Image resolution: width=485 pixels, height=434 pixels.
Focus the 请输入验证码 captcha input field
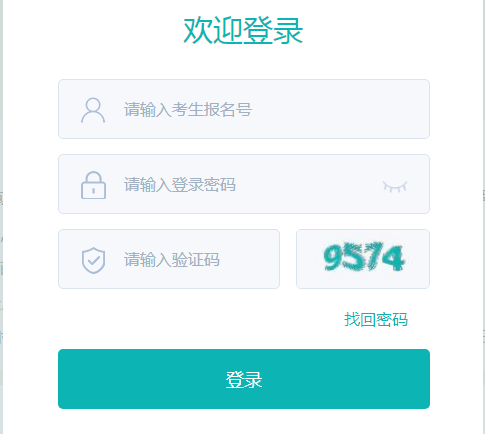pos(169,259)
